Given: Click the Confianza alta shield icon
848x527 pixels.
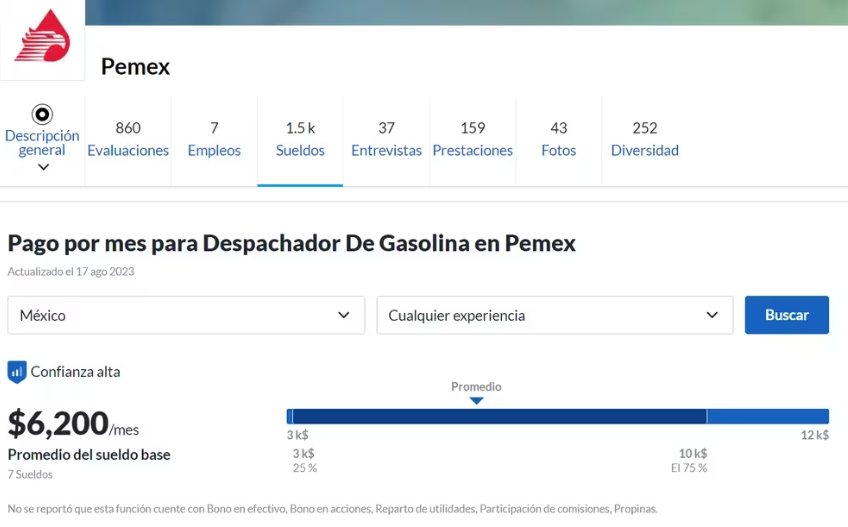Looking at the screenshot, I should point(17,372).
